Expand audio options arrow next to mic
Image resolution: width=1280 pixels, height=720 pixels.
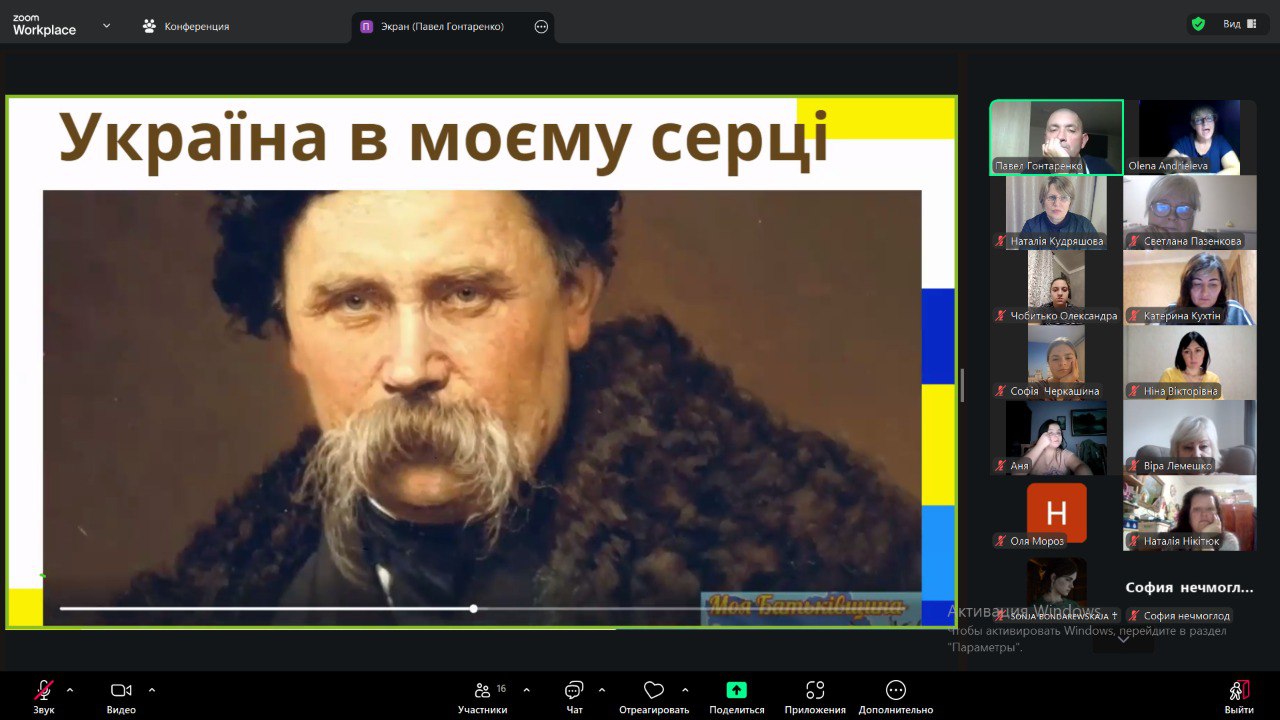pyautogui.click(x=70, y=690)
